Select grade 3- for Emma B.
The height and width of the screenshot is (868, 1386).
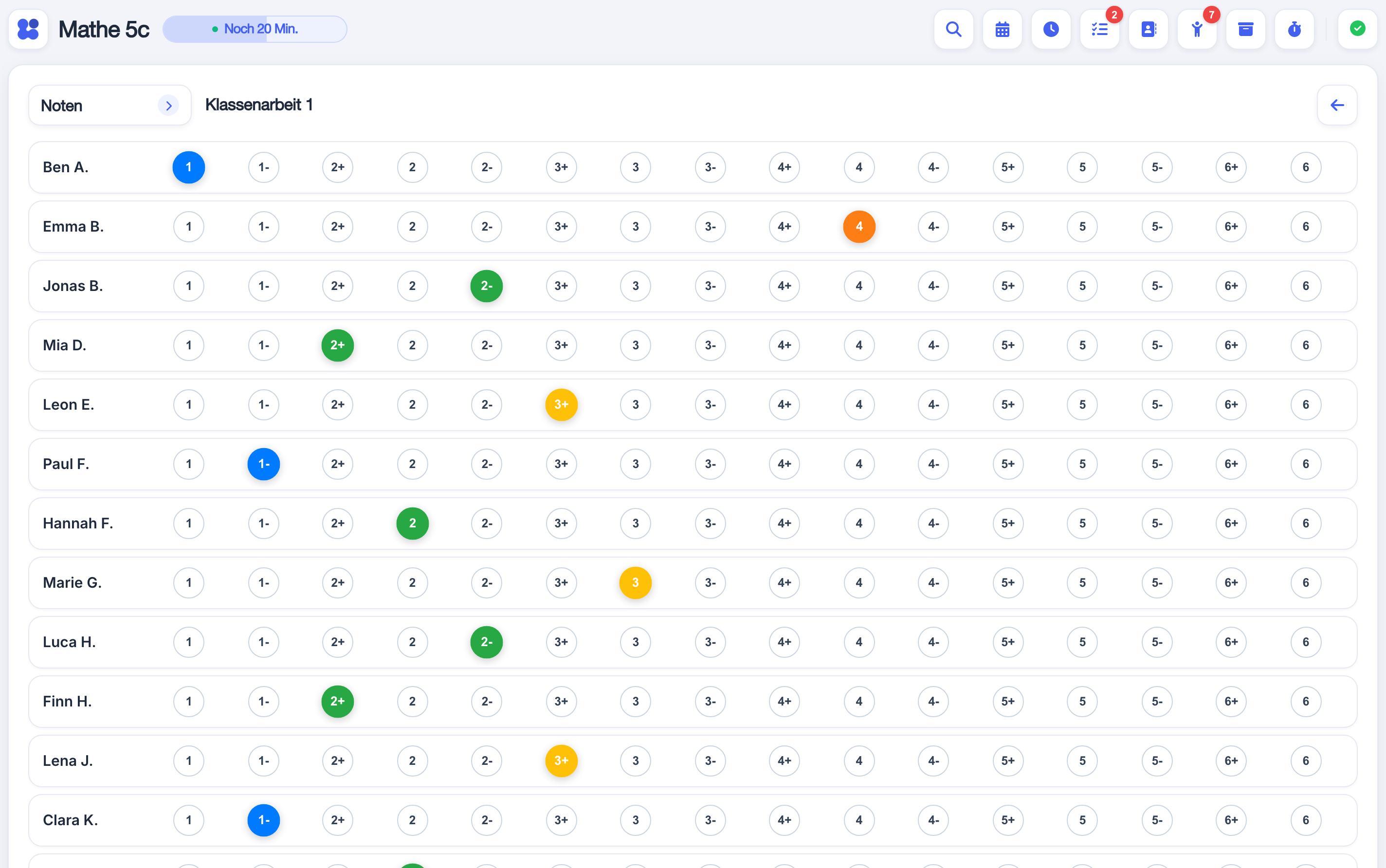pos(710,227)
